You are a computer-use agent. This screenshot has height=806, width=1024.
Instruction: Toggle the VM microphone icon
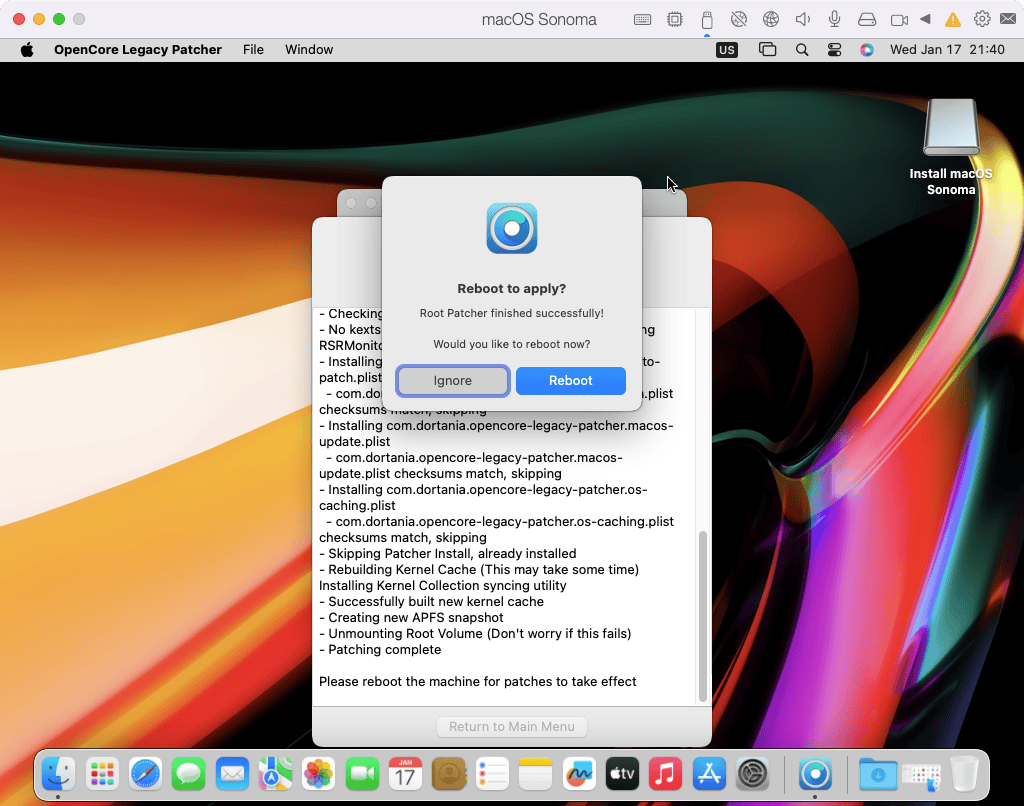point(834,19)
